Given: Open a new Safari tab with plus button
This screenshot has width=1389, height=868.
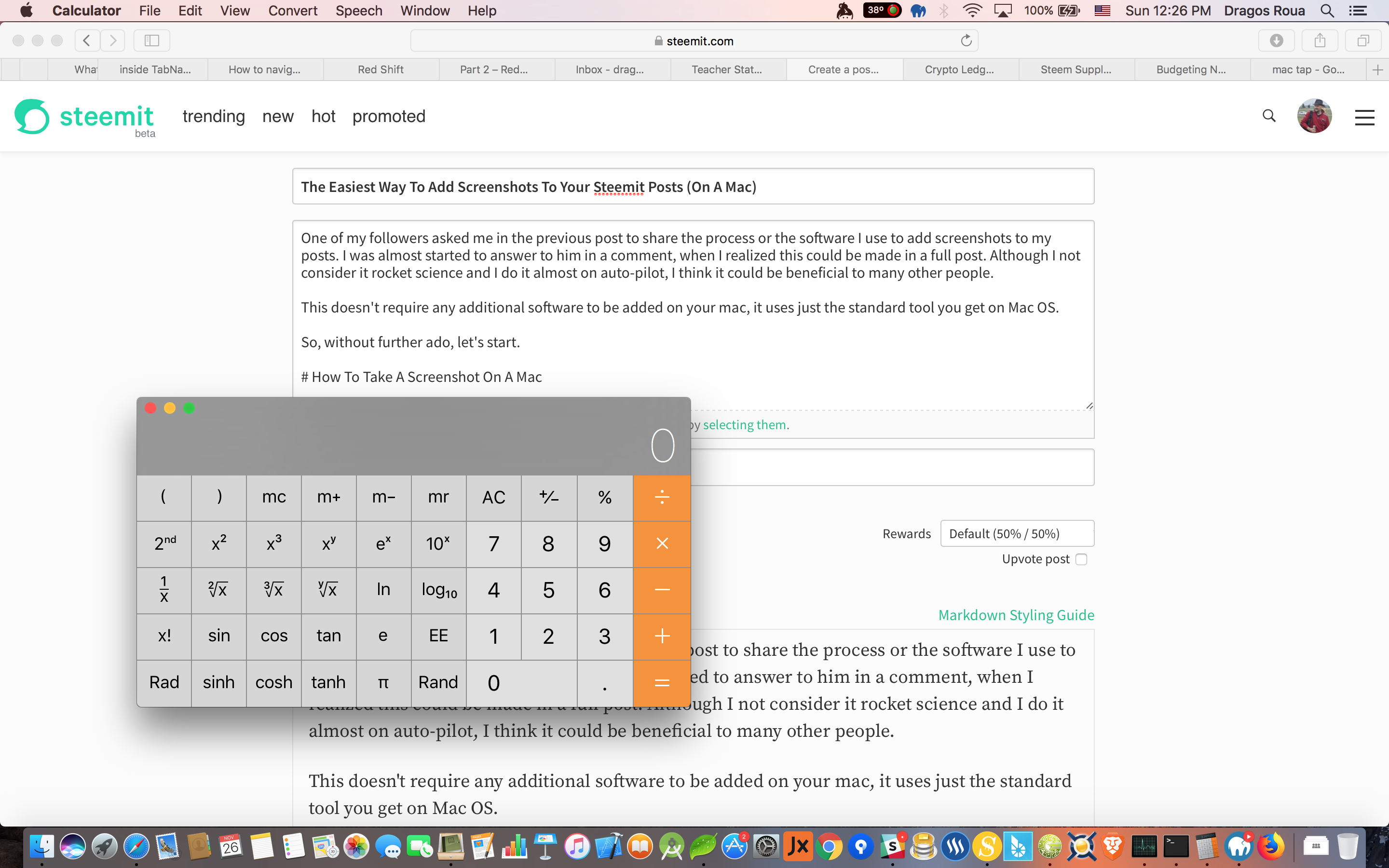Looking at the screenshot, I should pos(1377,69).
